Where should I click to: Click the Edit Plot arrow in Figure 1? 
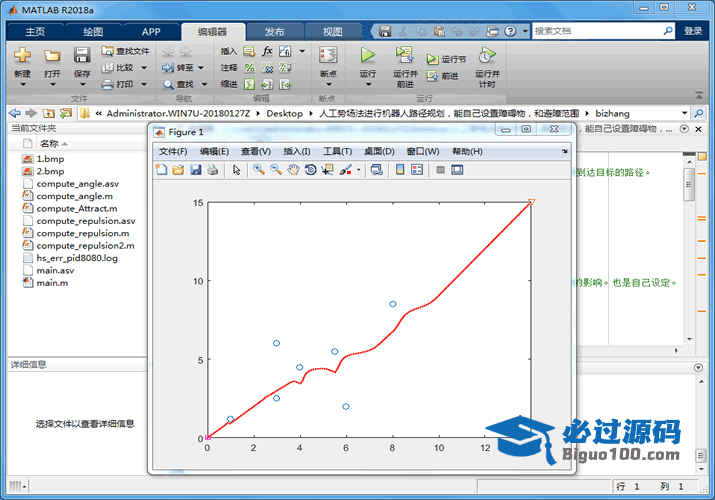pyautogui.click(x=236, y=170)
